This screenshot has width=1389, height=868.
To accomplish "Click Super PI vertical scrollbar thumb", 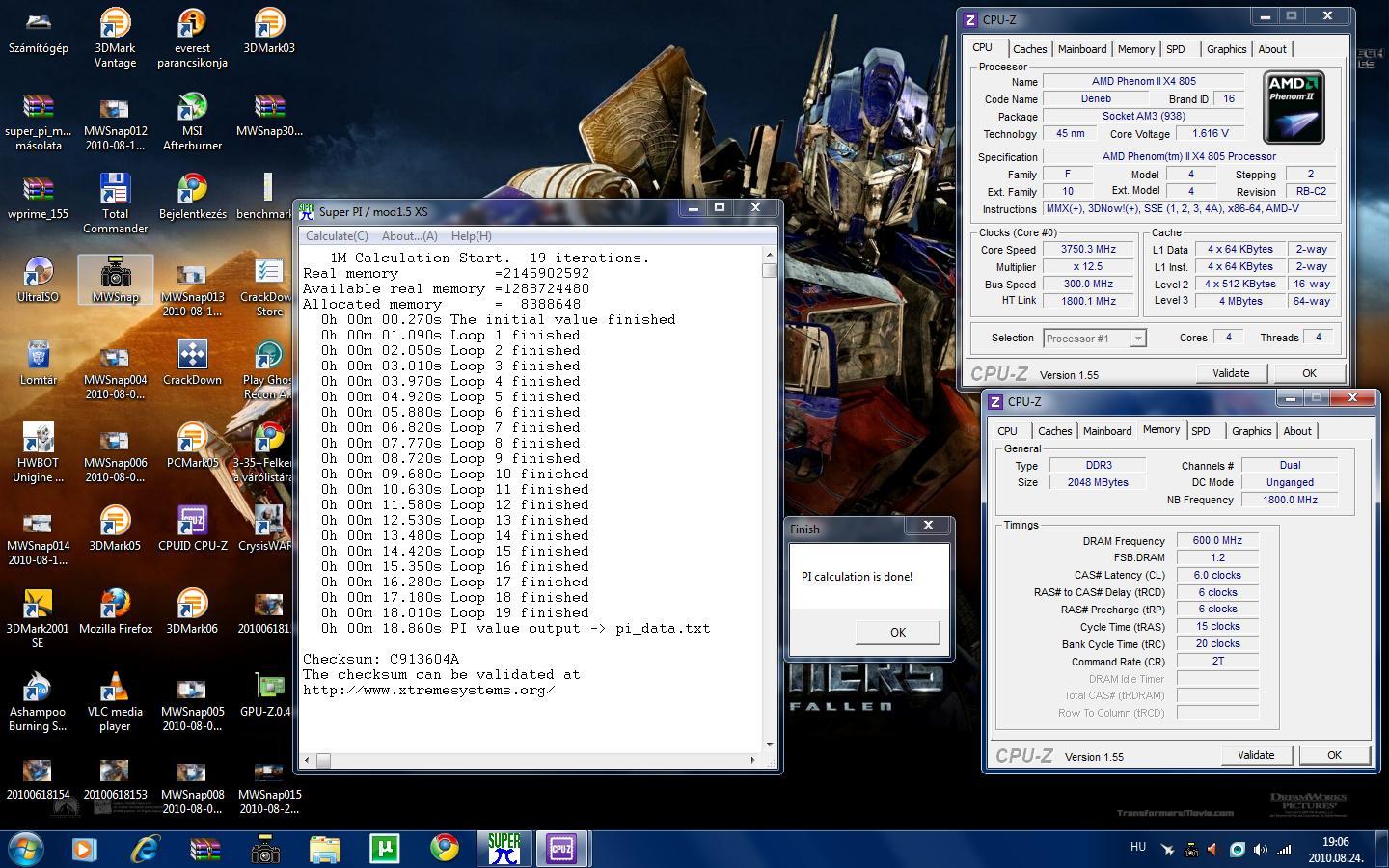I will tap(769, 270).
